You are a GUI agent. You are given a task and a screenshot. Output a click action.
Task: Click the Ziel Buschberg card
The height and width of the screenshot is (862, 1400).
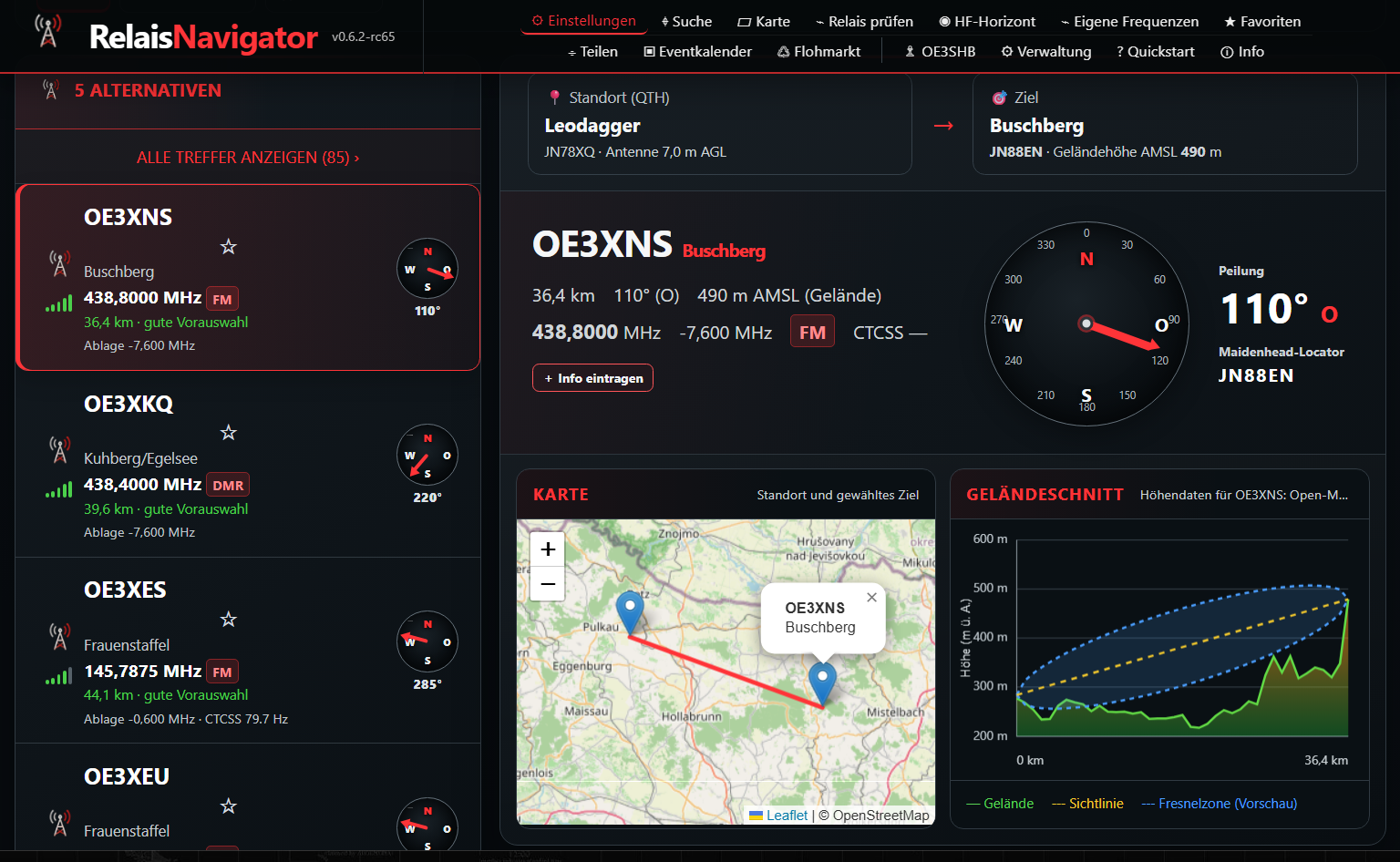tap(1165, 125)
